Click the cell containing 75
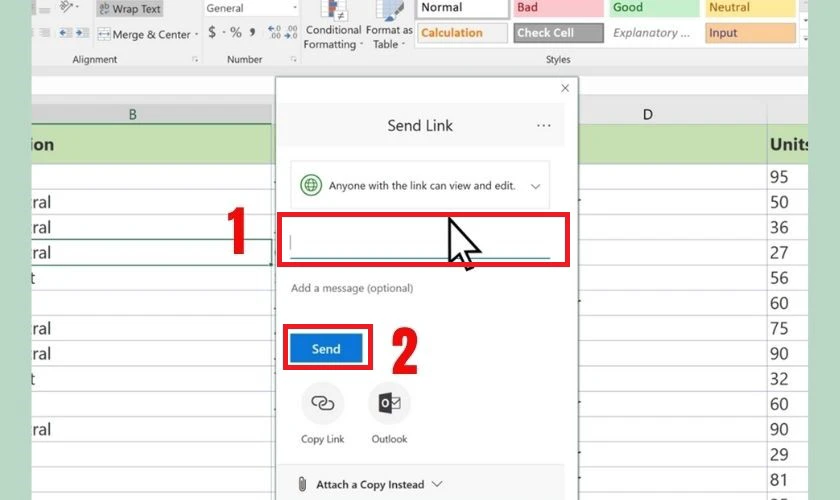Viewport: 840px width, 500px height. click(x=788, y=328)
